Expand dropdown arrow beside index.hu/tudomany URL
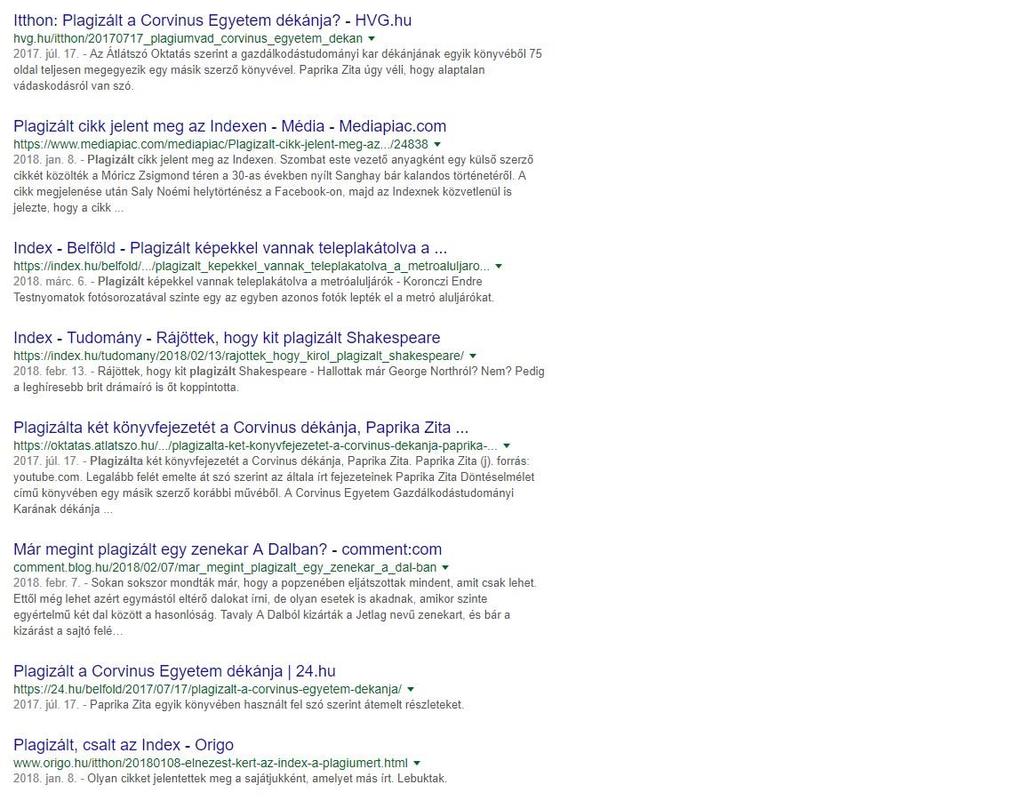This screenshot has height=801, width=1024. [473, 356]
